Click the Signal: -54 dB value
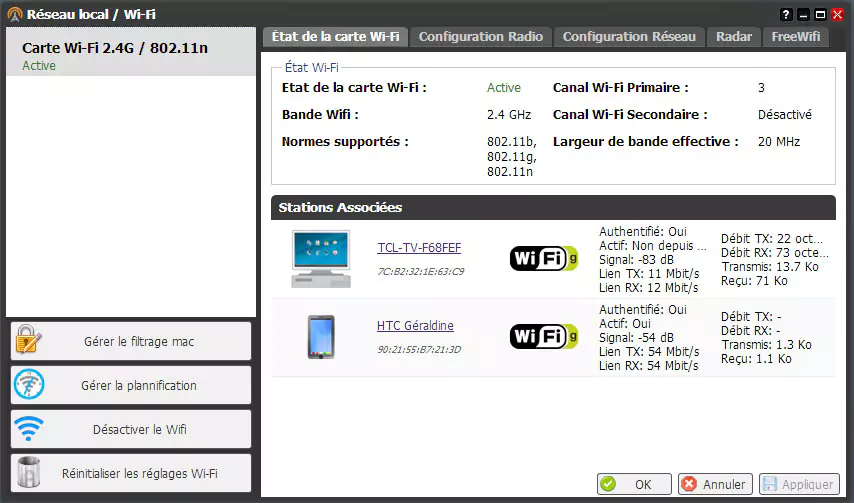This screenshot has height=503, width=854. click(636, 338)
